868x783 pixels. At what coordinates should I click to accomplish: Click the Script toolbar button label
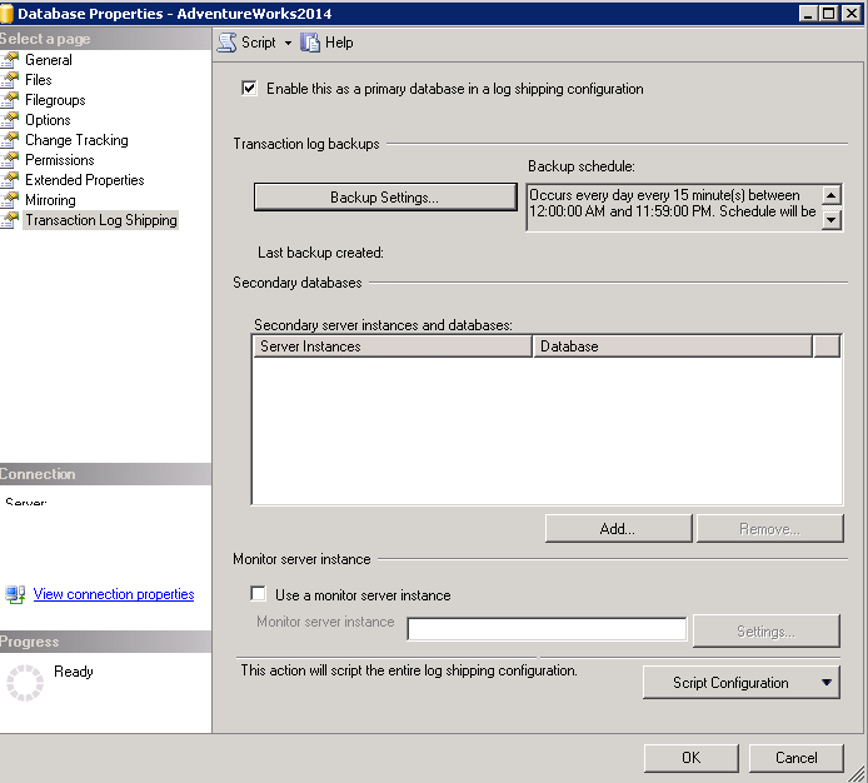pyautogui.click(x=259, y=43)
